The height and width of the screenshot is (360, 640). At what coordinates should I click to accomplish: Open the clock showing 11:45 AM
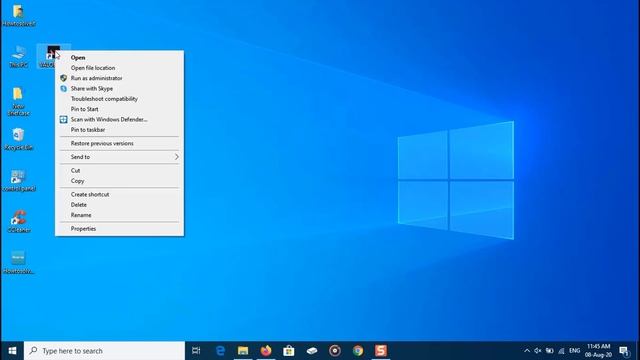[x=598, y=351]
